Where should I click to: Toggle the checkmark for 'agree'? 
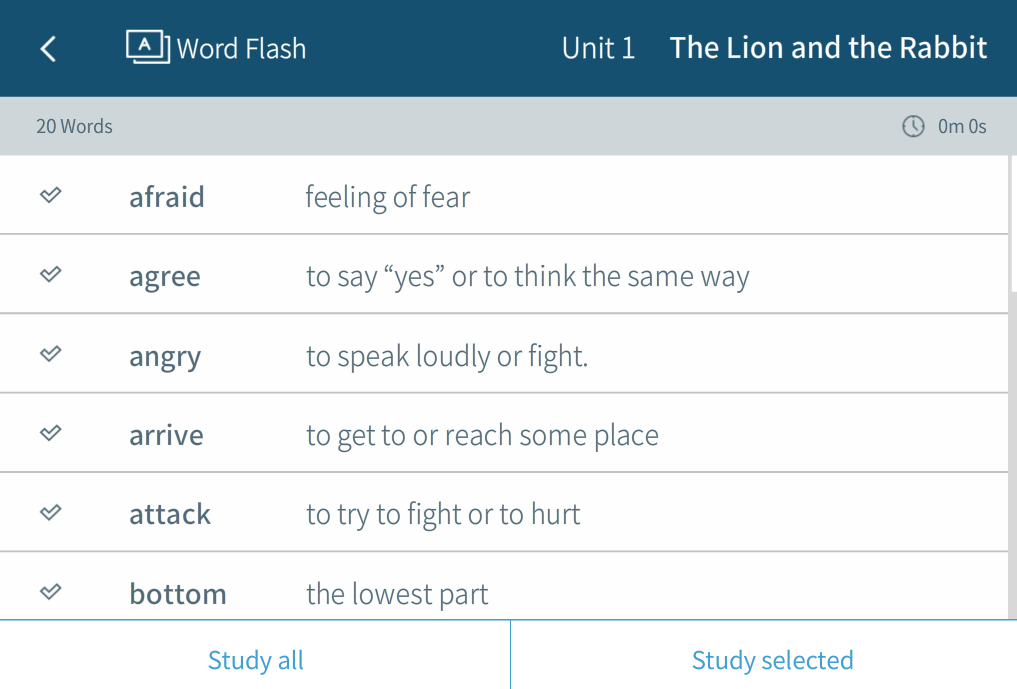[x=51, y=274]
